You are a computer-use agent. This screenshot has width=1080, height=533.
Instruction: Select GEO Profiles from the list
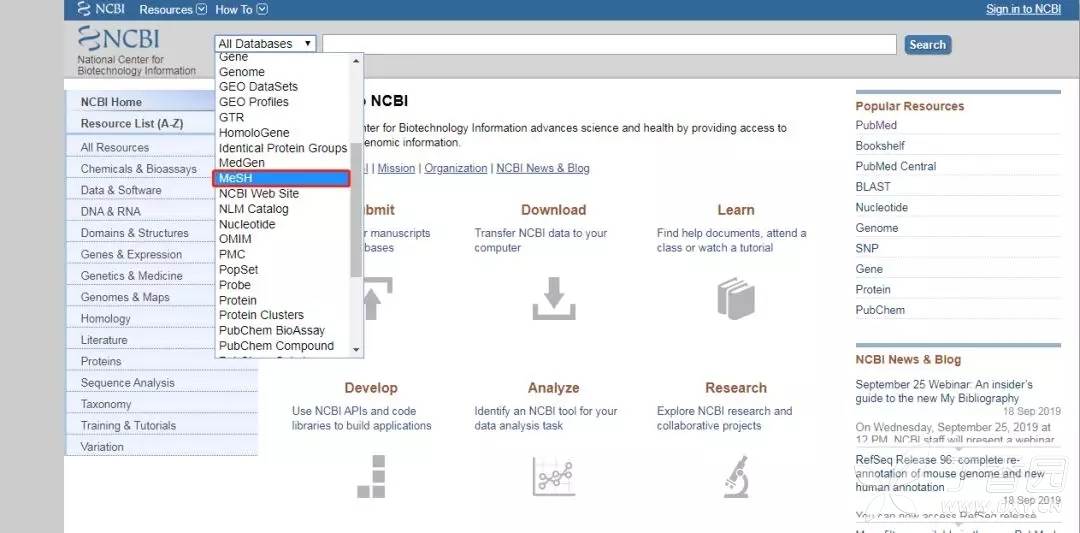tap(253, 102)
